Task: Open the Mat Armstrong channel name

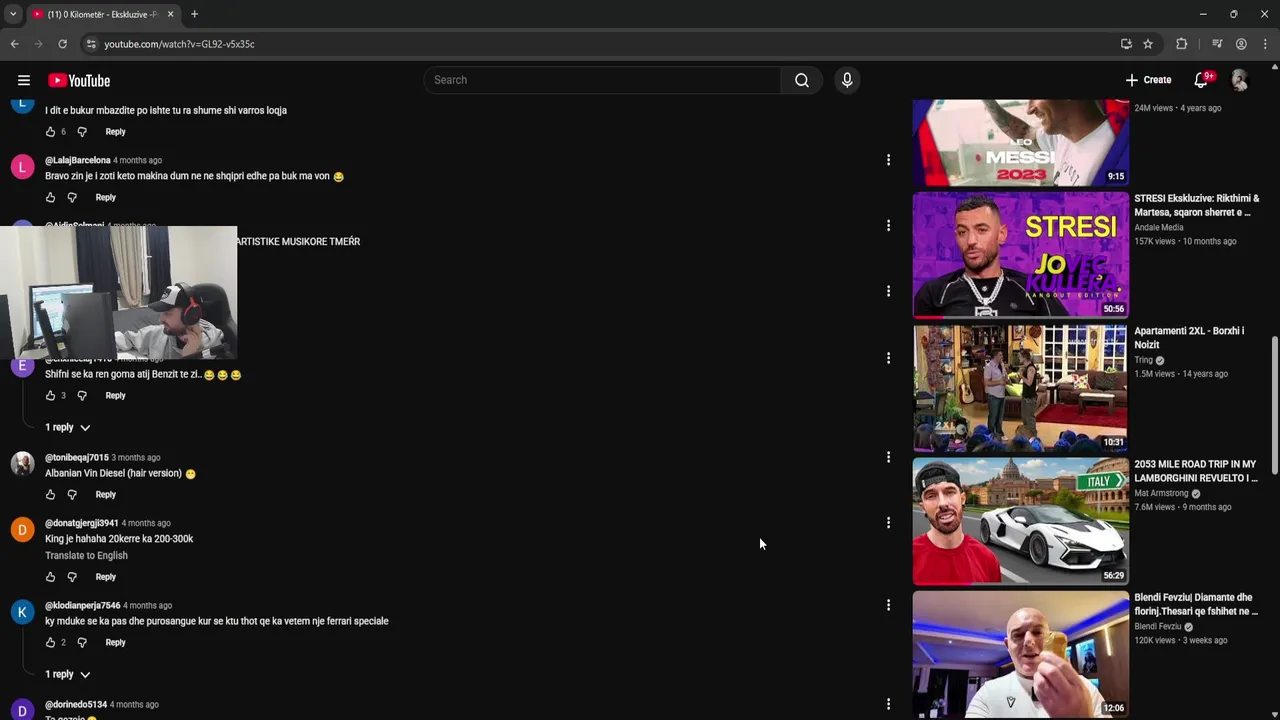Action: 1161,493
